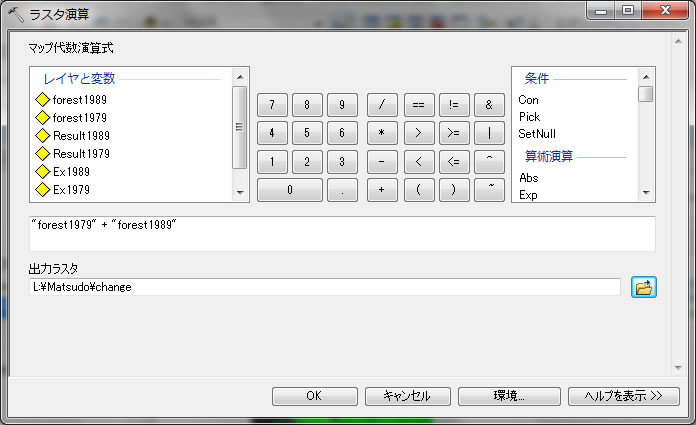Click in the map algebra expression box

tap(342, 233)
